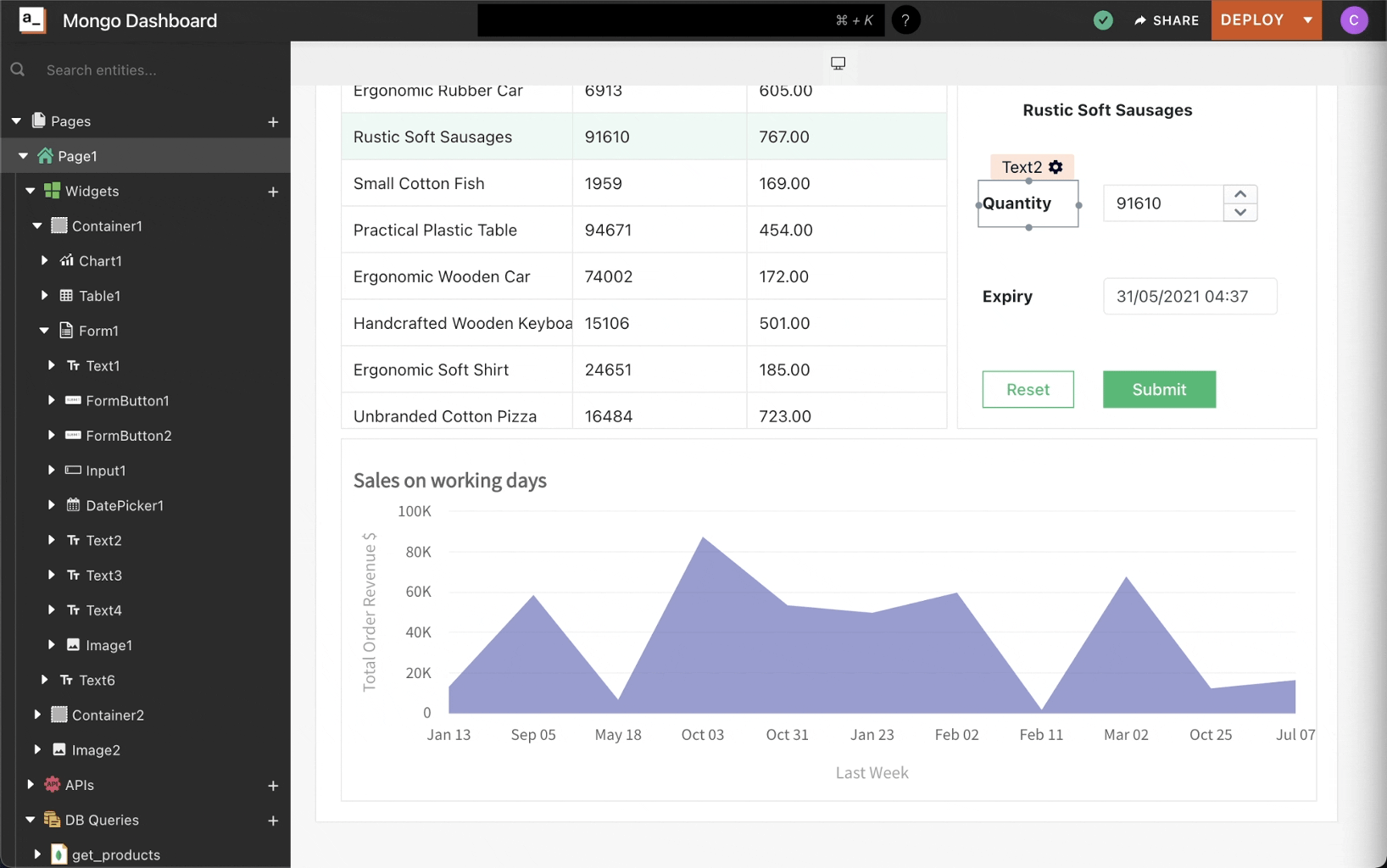
Task: Click the get_products MongoDB leaf icon
Action: (x=58, y=854)
